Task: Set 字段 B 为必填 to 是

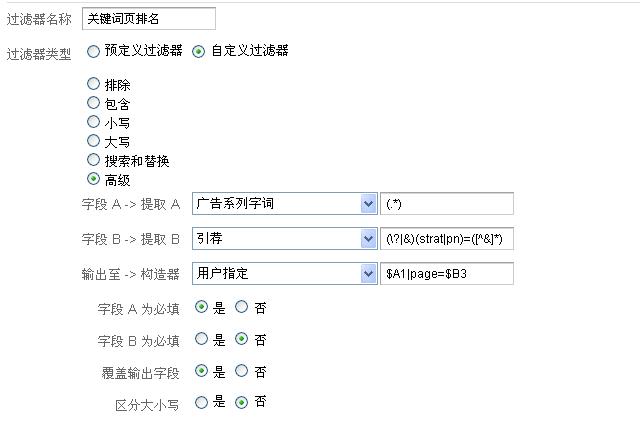Action: 201,340
